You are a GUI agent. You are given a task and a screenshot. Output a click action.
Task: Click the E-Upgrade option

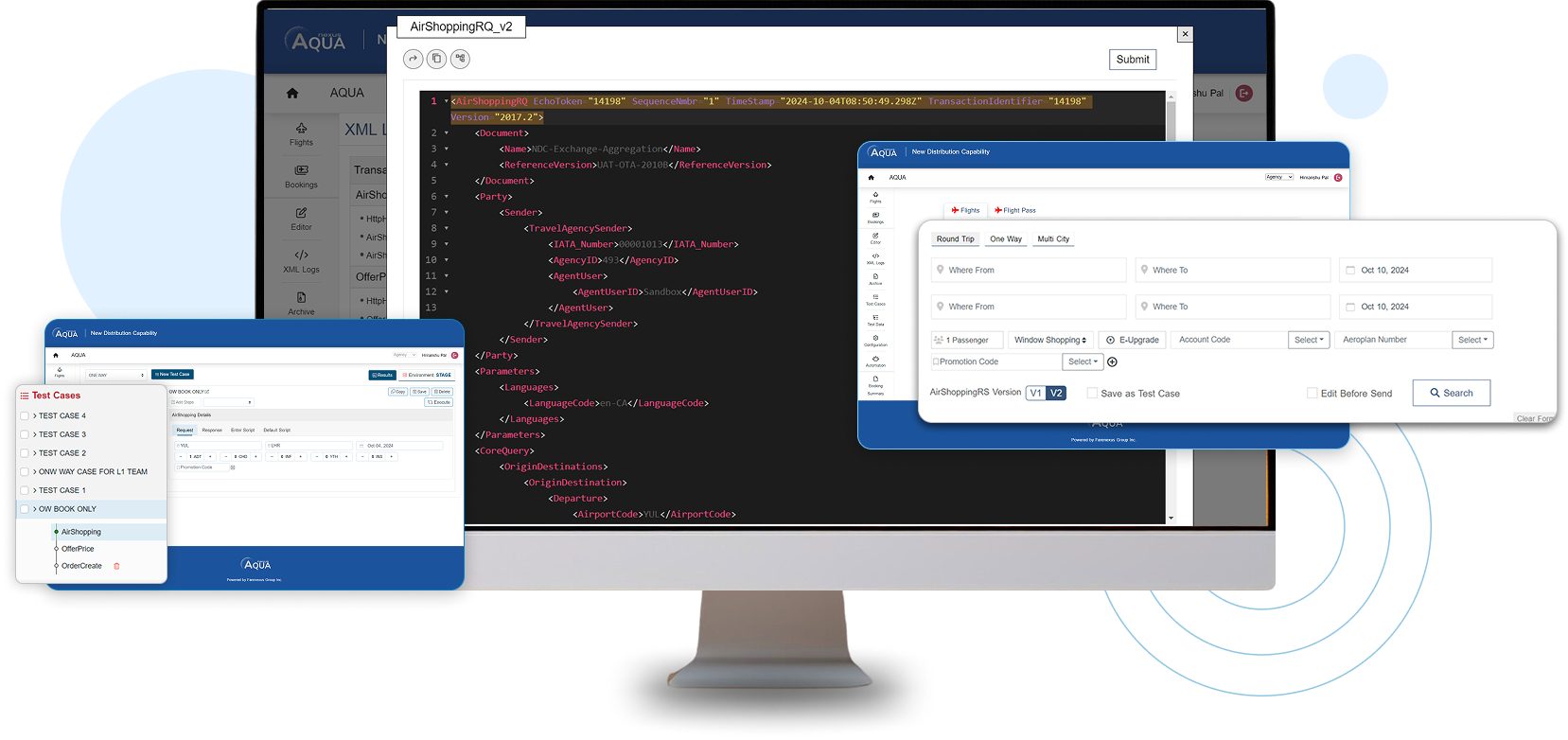point(1133,340)
